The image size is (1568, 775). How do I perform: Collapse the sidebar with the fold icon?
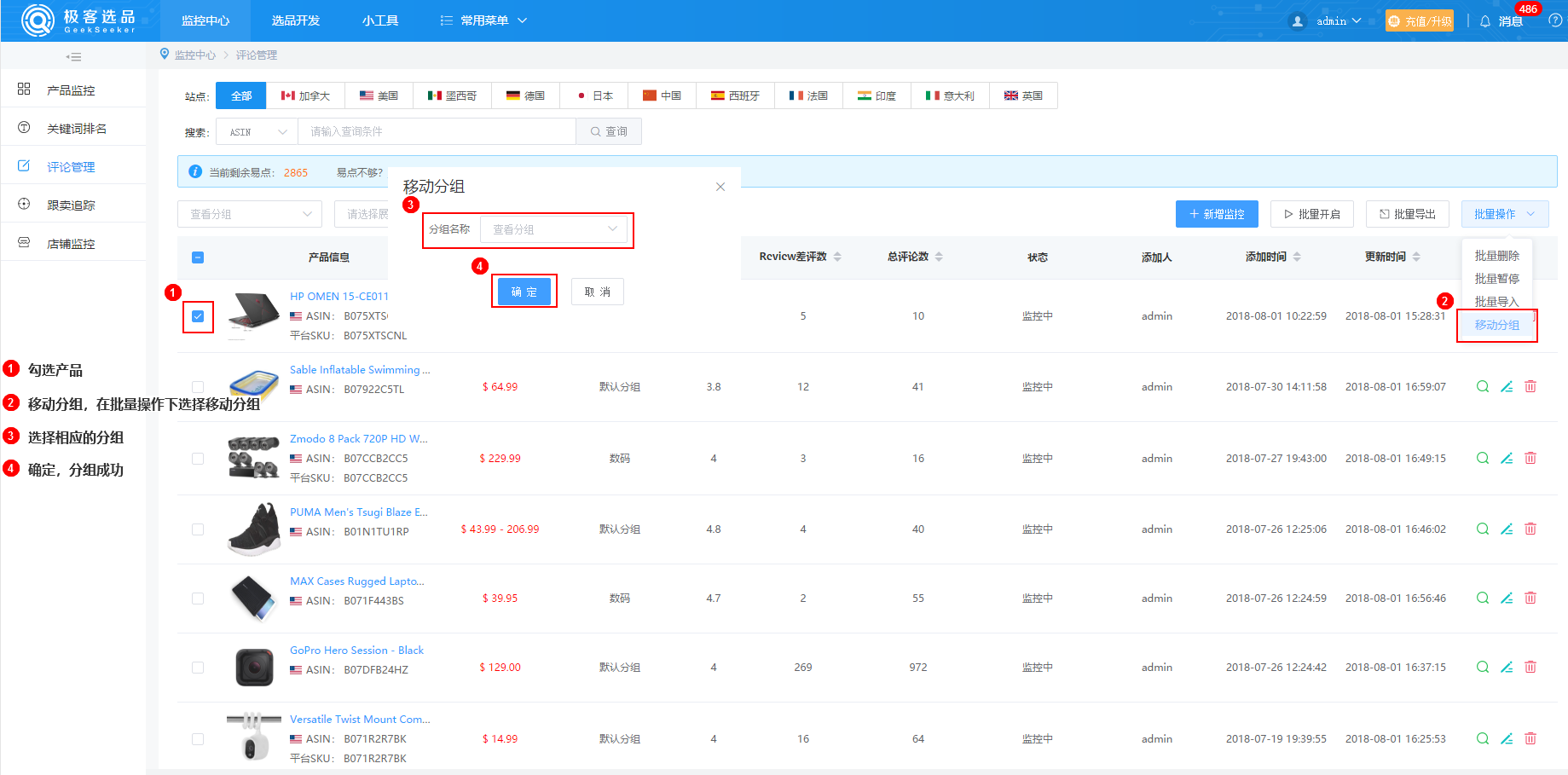coord(74,57)
